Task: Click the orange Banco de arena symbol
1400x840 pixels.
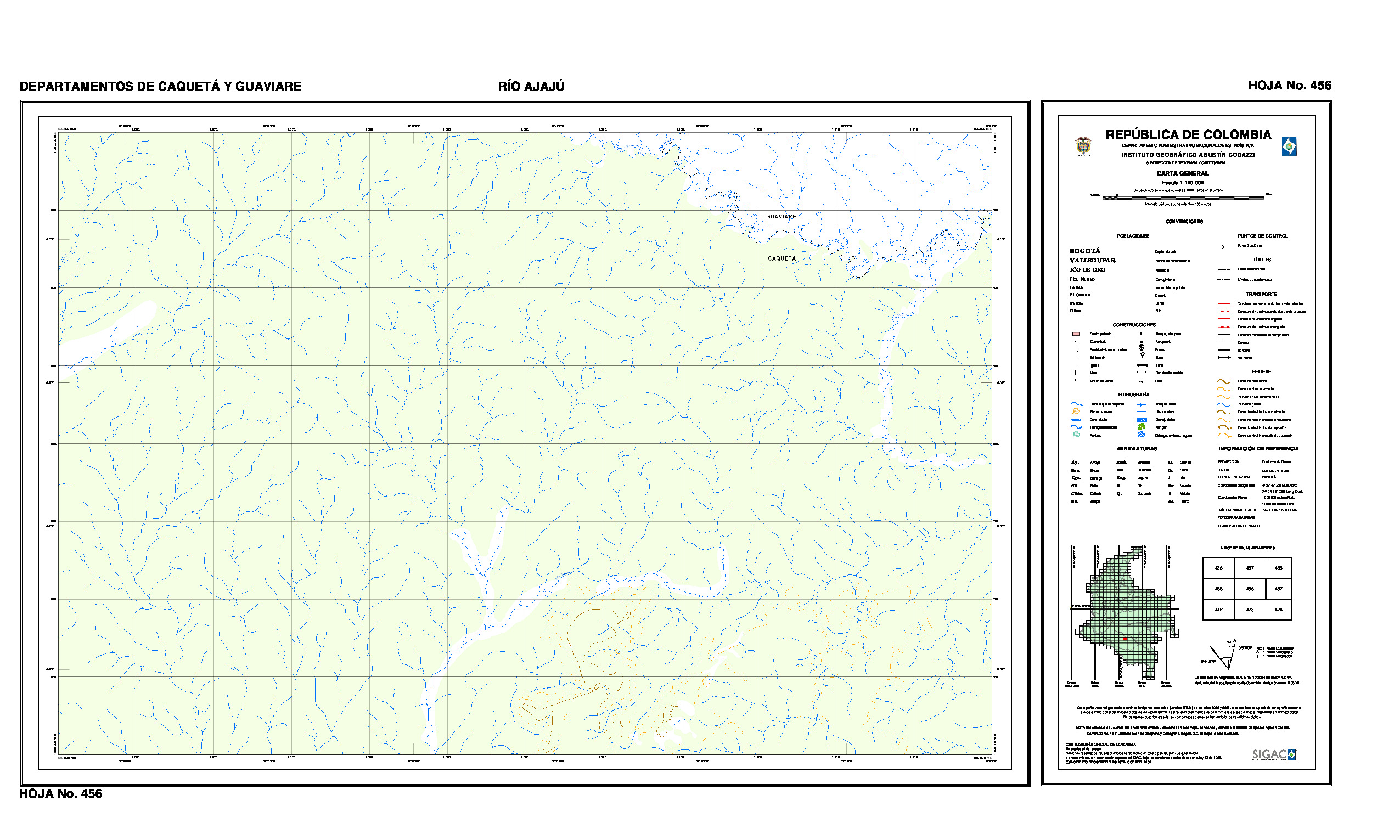Action: (1076, 412)
